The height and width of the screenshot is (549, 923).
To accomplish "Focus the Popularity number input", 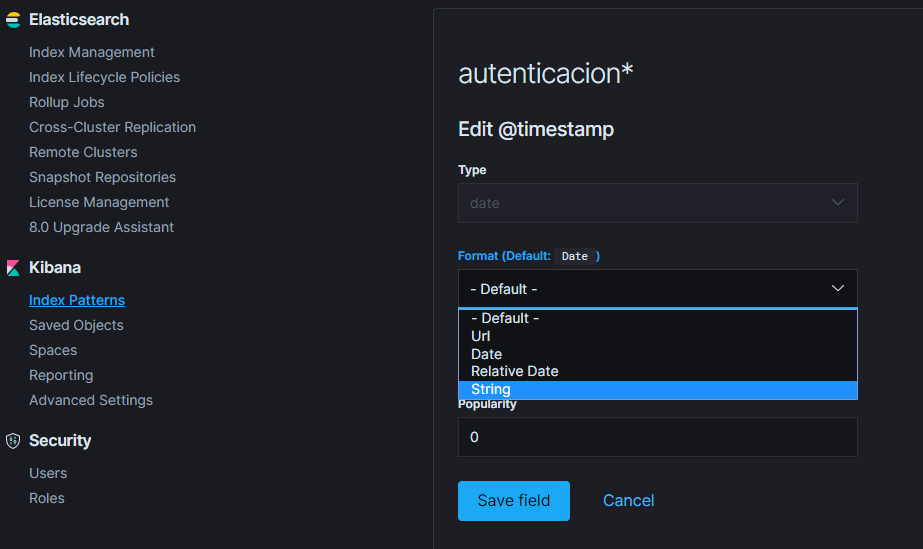I will click(x=657, y=437).
